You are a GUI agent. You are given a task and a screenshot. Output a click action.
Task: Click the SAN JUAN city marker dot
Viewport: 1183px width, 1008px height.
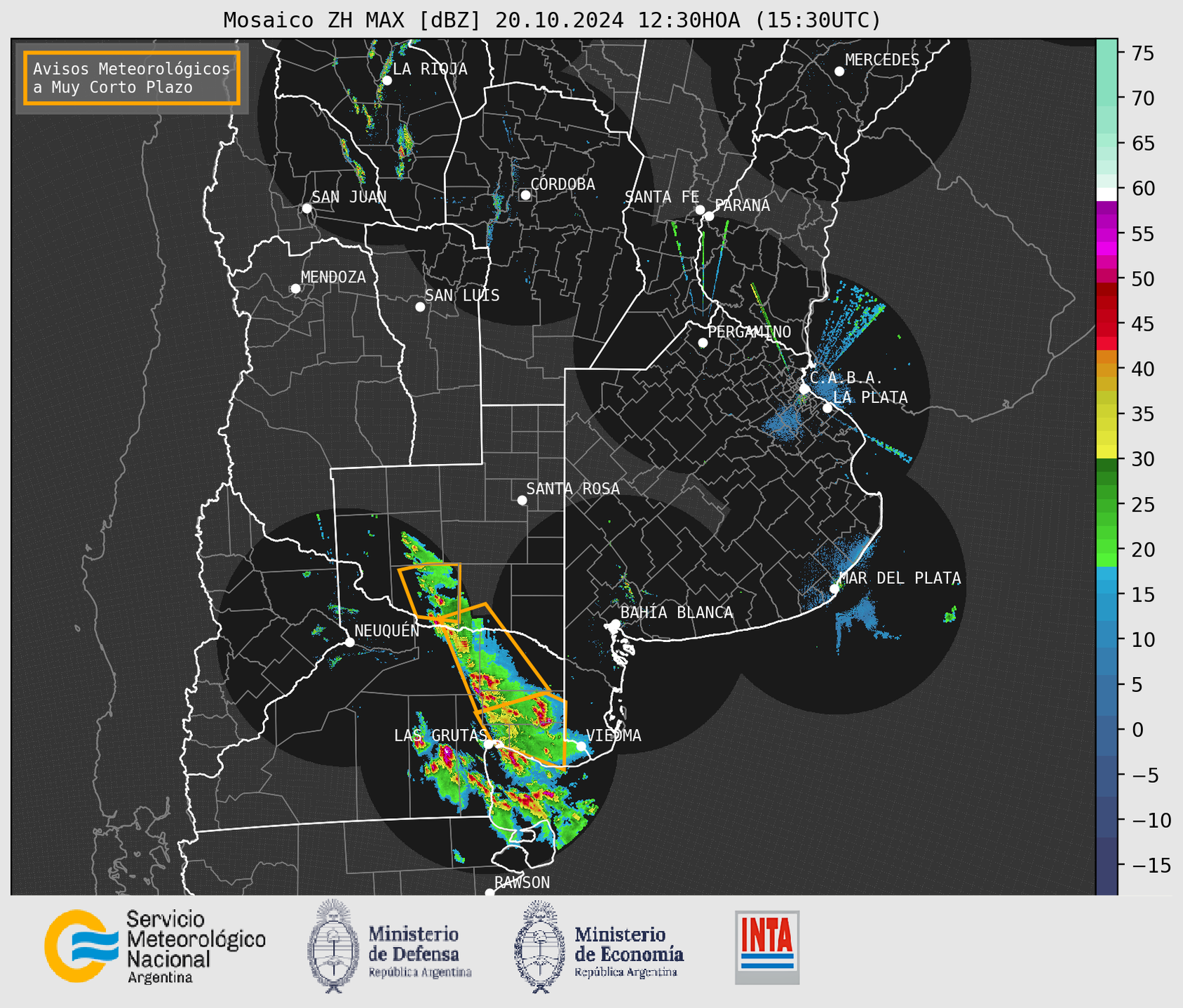pos(306,208)
